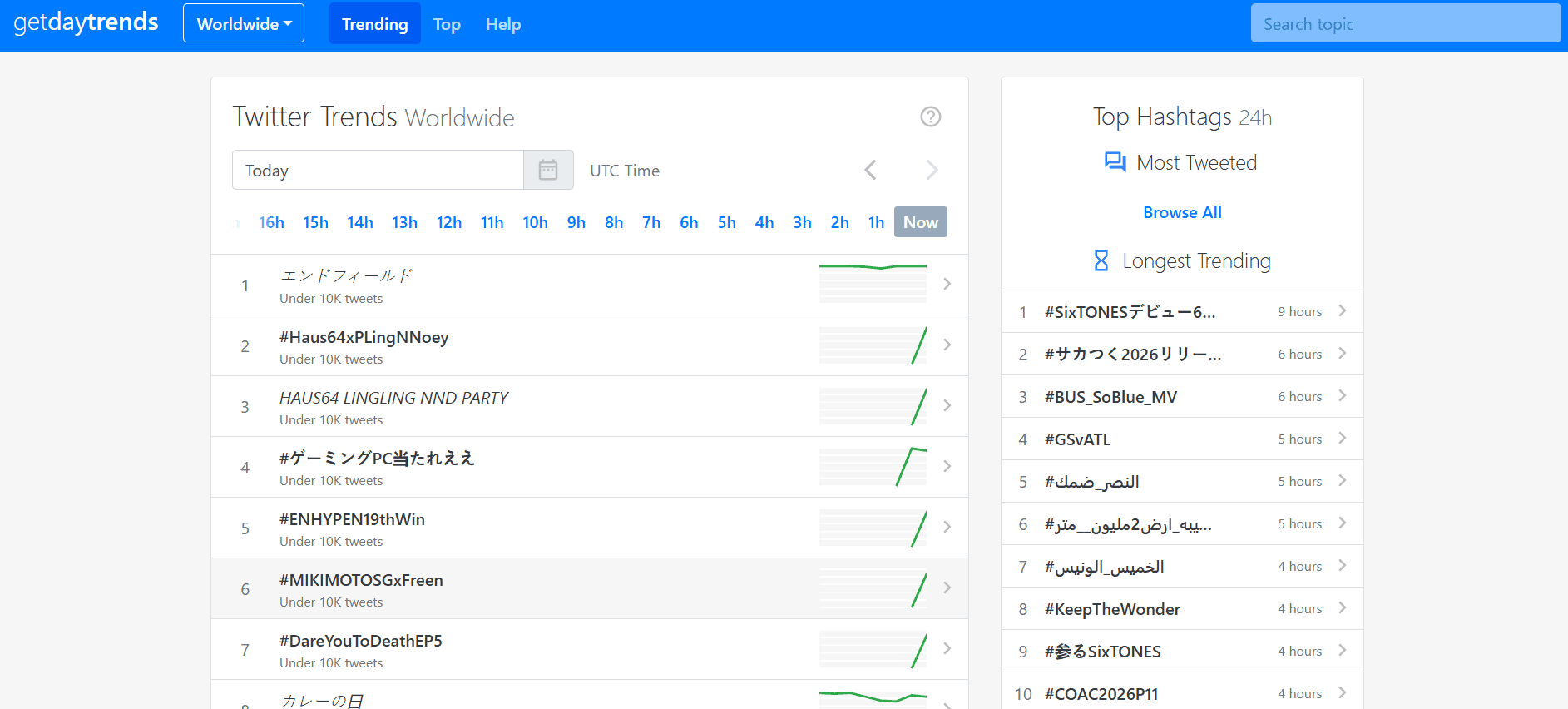Select the 2h time tab
The image size is (1568, 709).
point(839,222)
